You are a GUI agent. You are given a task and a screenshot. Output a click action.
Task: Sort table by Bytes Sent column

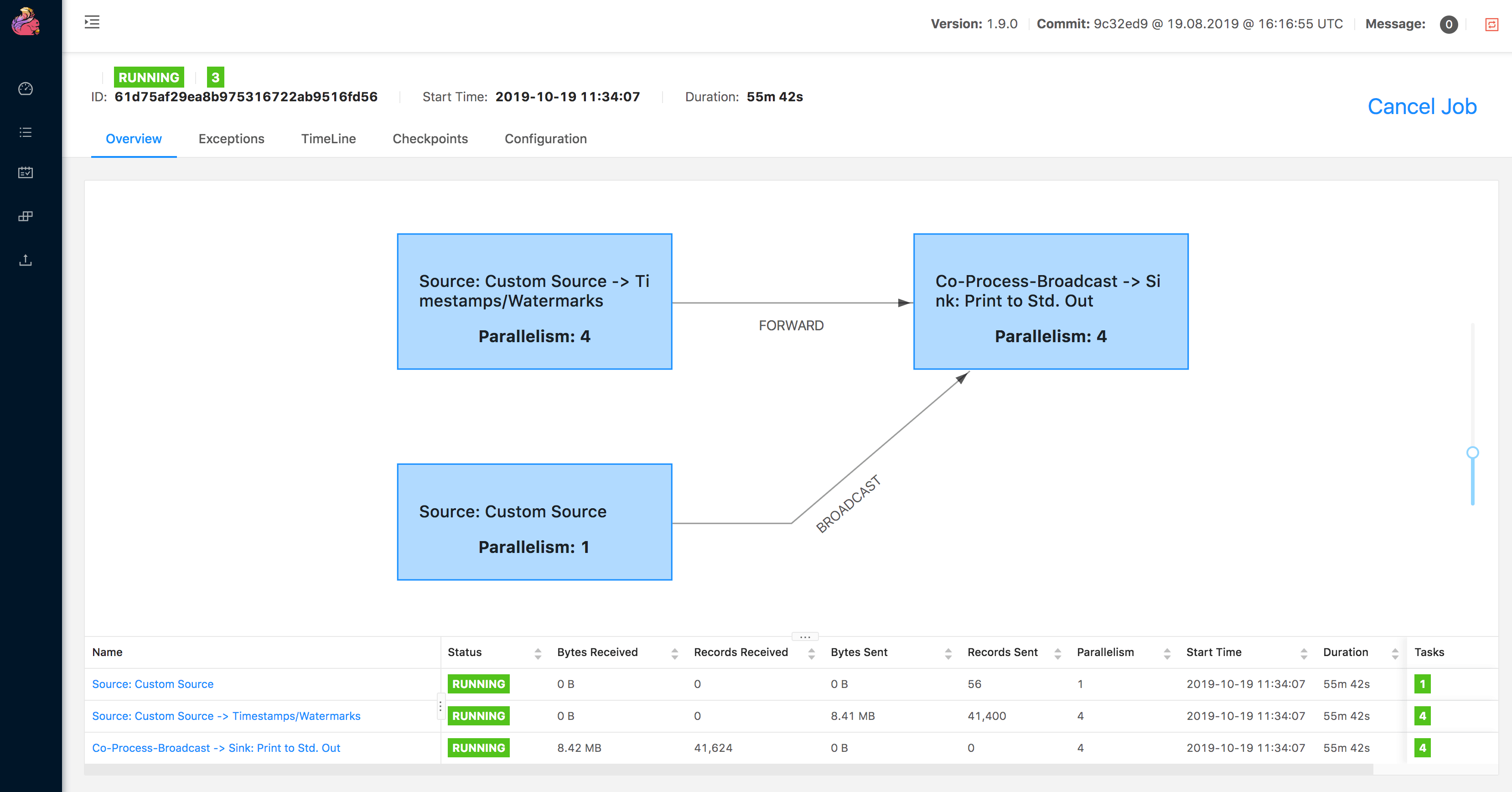tap(948, 653)
